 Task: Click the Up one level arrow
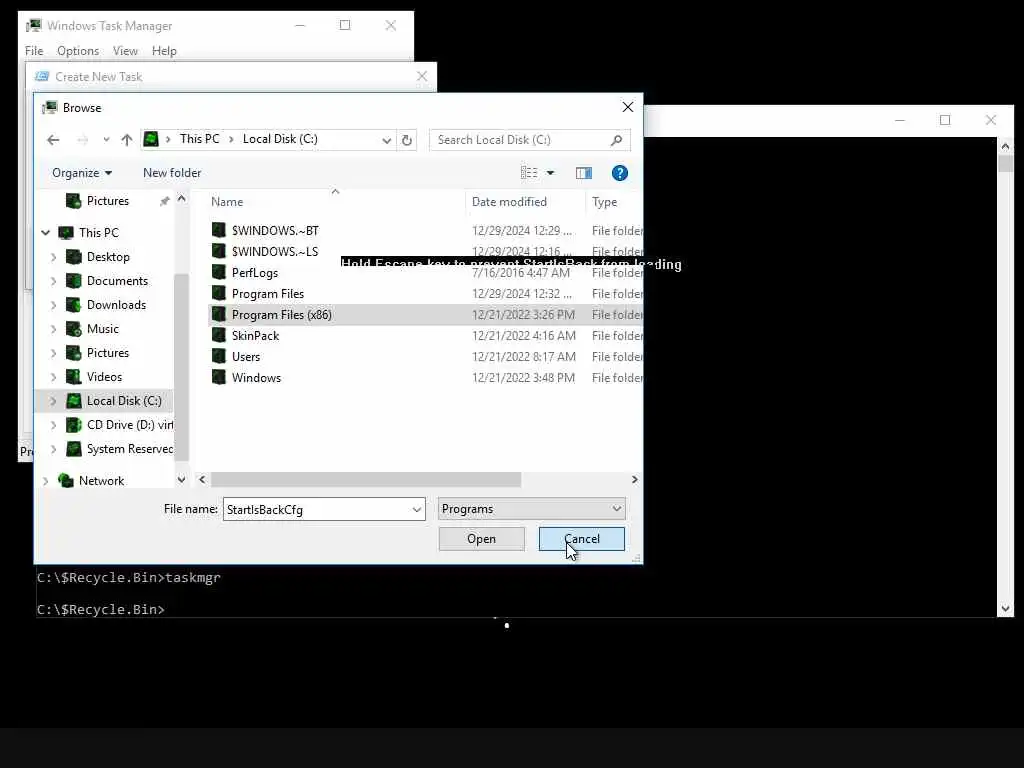pos(127,140)
